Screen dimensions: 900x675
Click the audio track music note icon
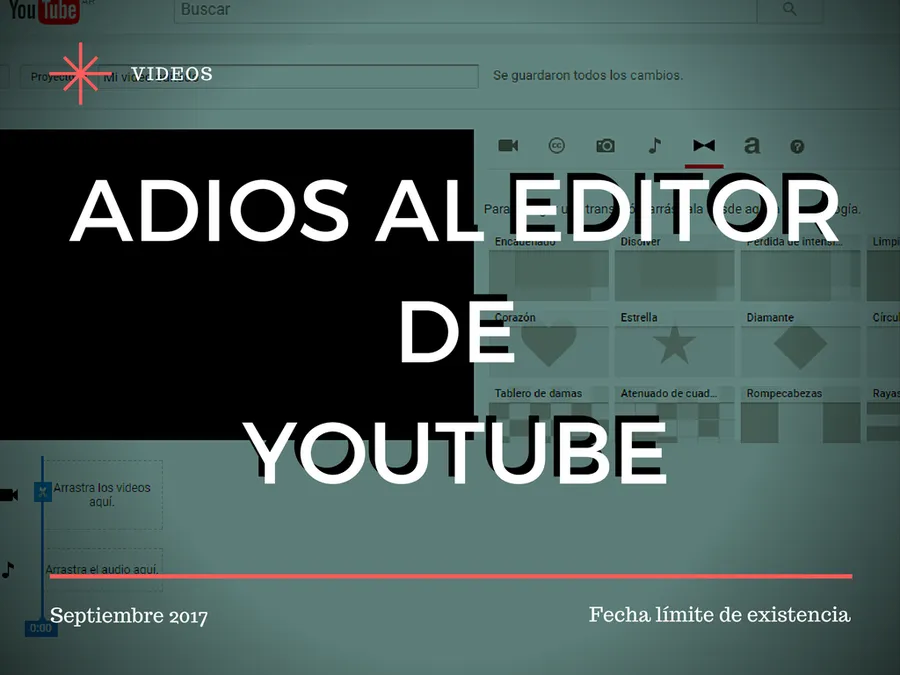click(9, 572)
